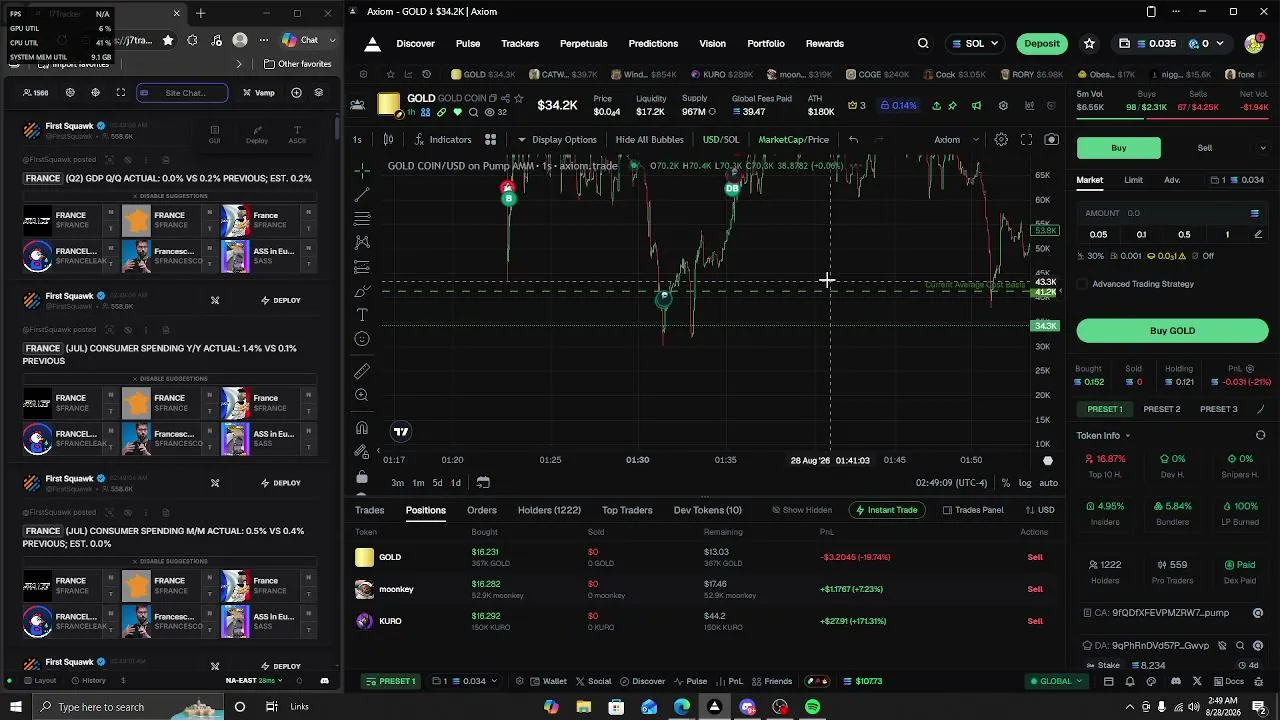Select the chart crosshair cursor tool
The width and height of the screenshot is (1280, 720).
[x=362, y=170]
